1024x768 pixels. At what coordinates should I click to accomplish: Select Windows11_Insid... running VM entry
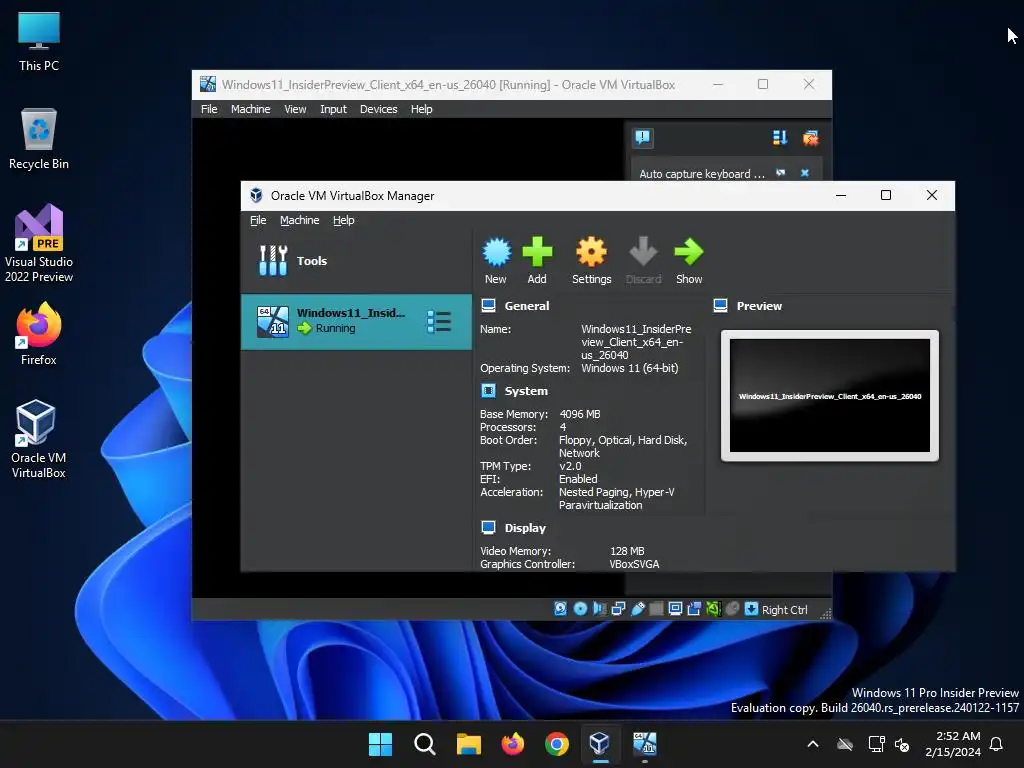tap(357, 321)
